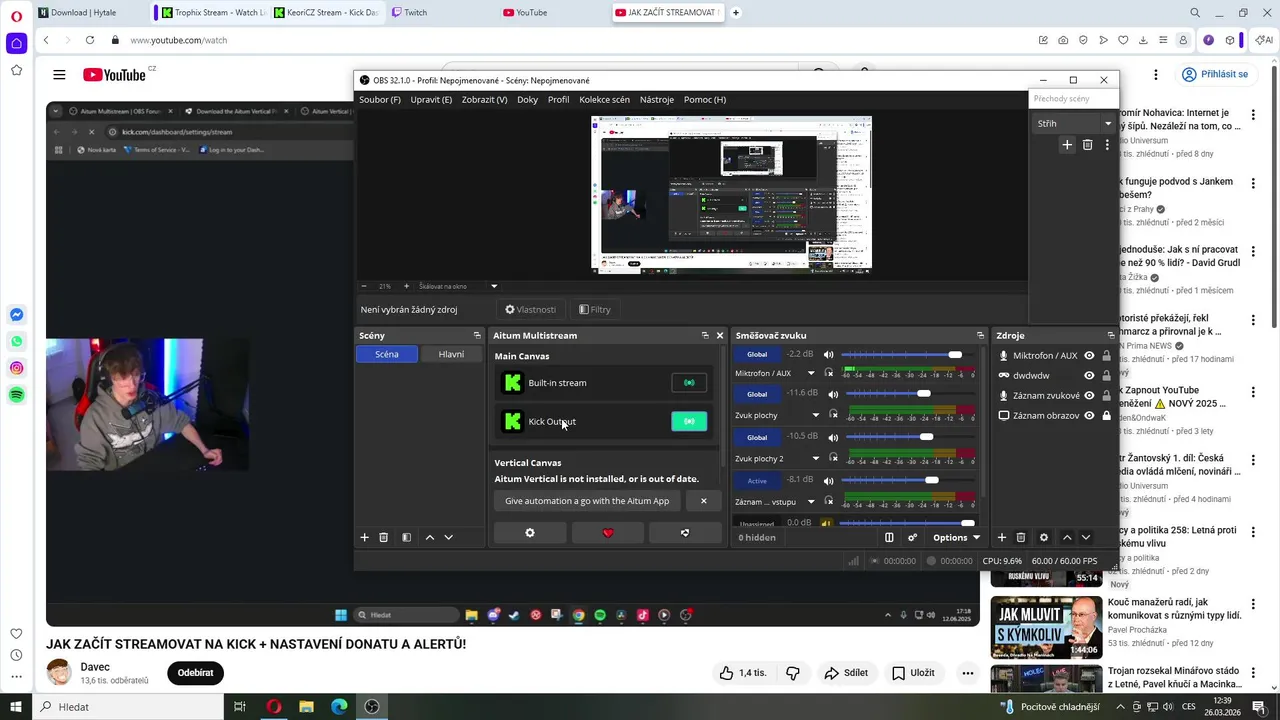The height and width of the screenshot is (720, 1280).
Task: Open the Nástroje menu
Action: coord(657,100)
